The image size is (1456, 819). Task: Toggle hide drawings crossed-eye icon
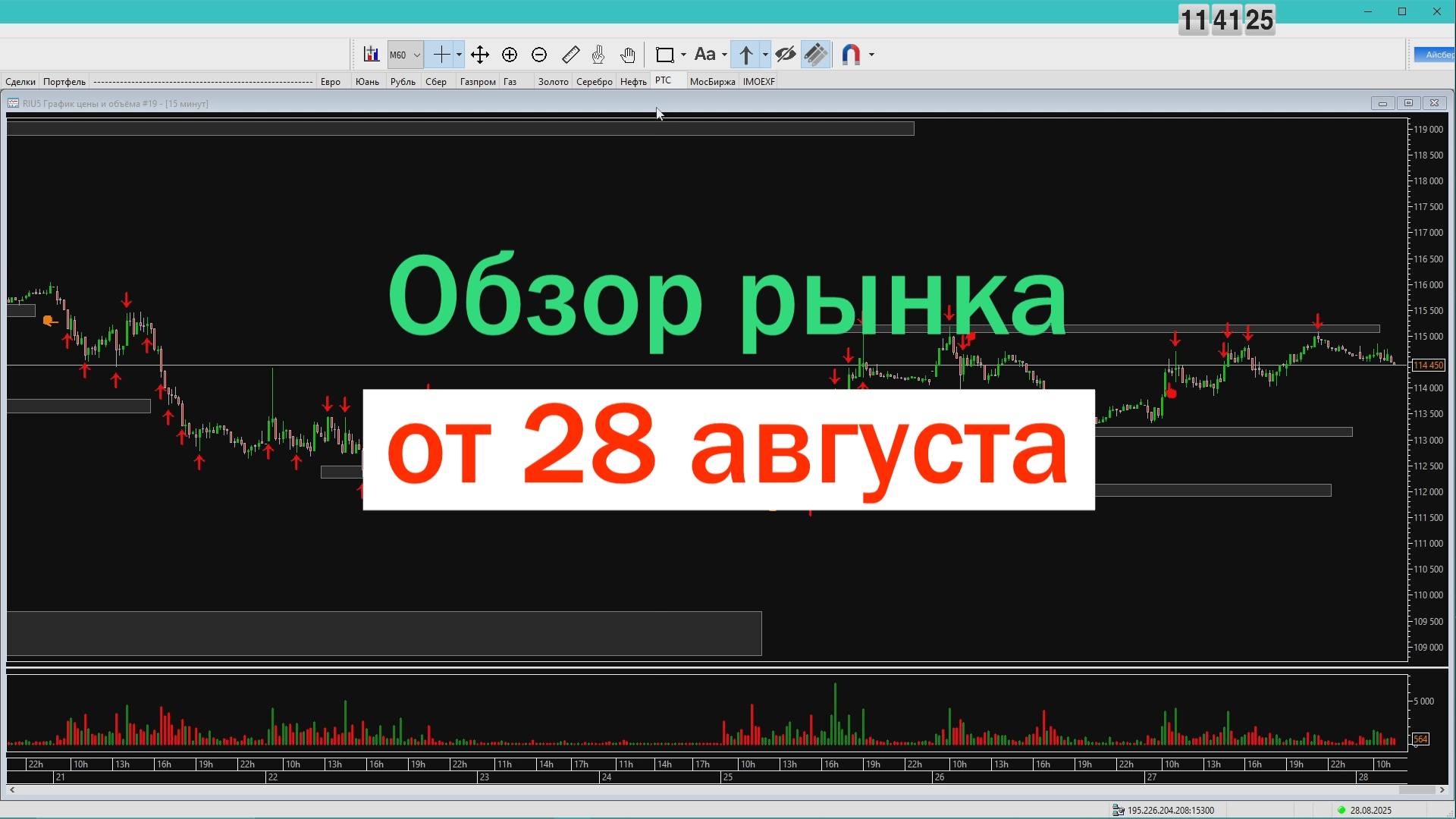pyautogui.click(x=786, y=55)
